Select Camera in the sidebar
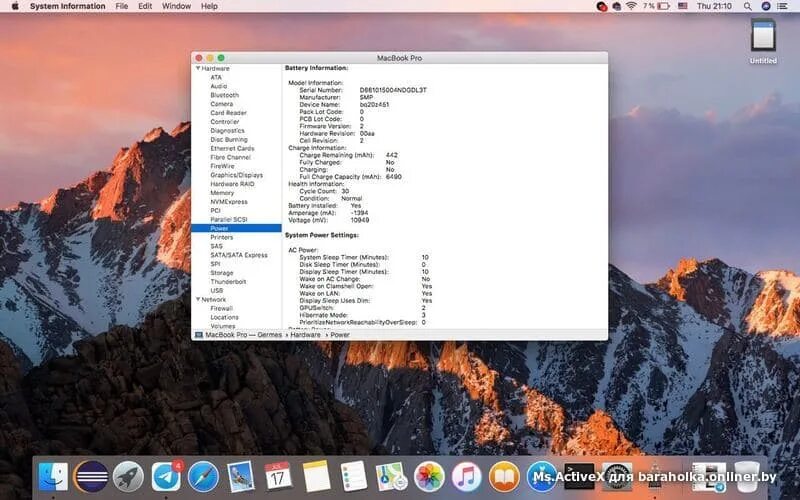 click(x=221, y=104)
